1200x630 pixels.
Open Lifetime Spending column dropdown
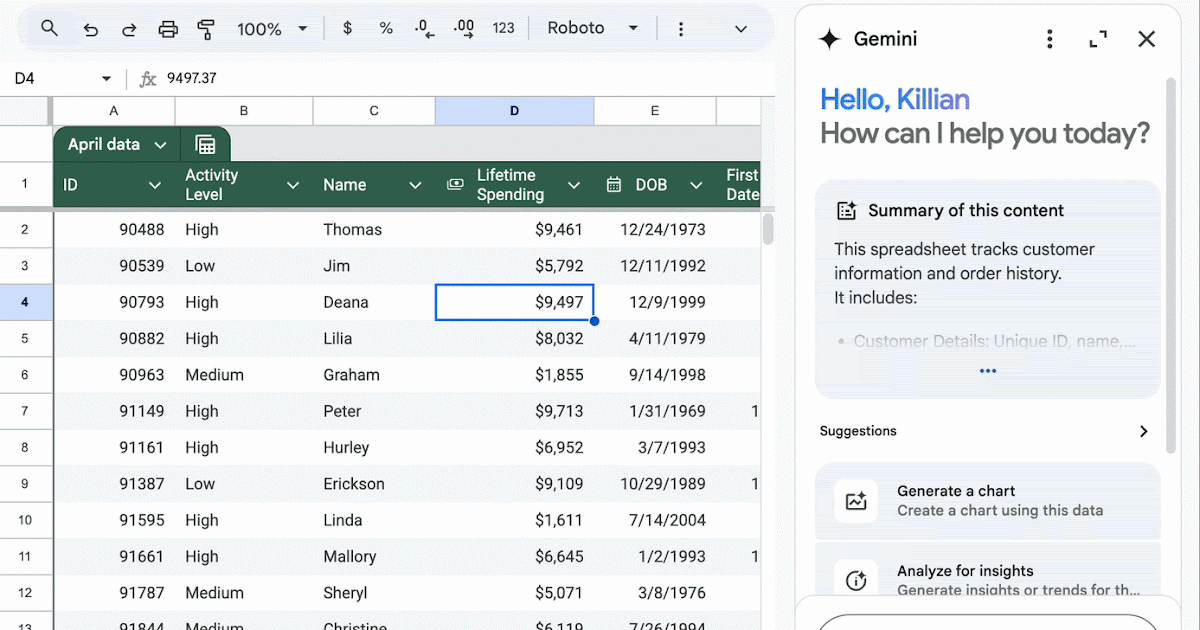point(574,185)
